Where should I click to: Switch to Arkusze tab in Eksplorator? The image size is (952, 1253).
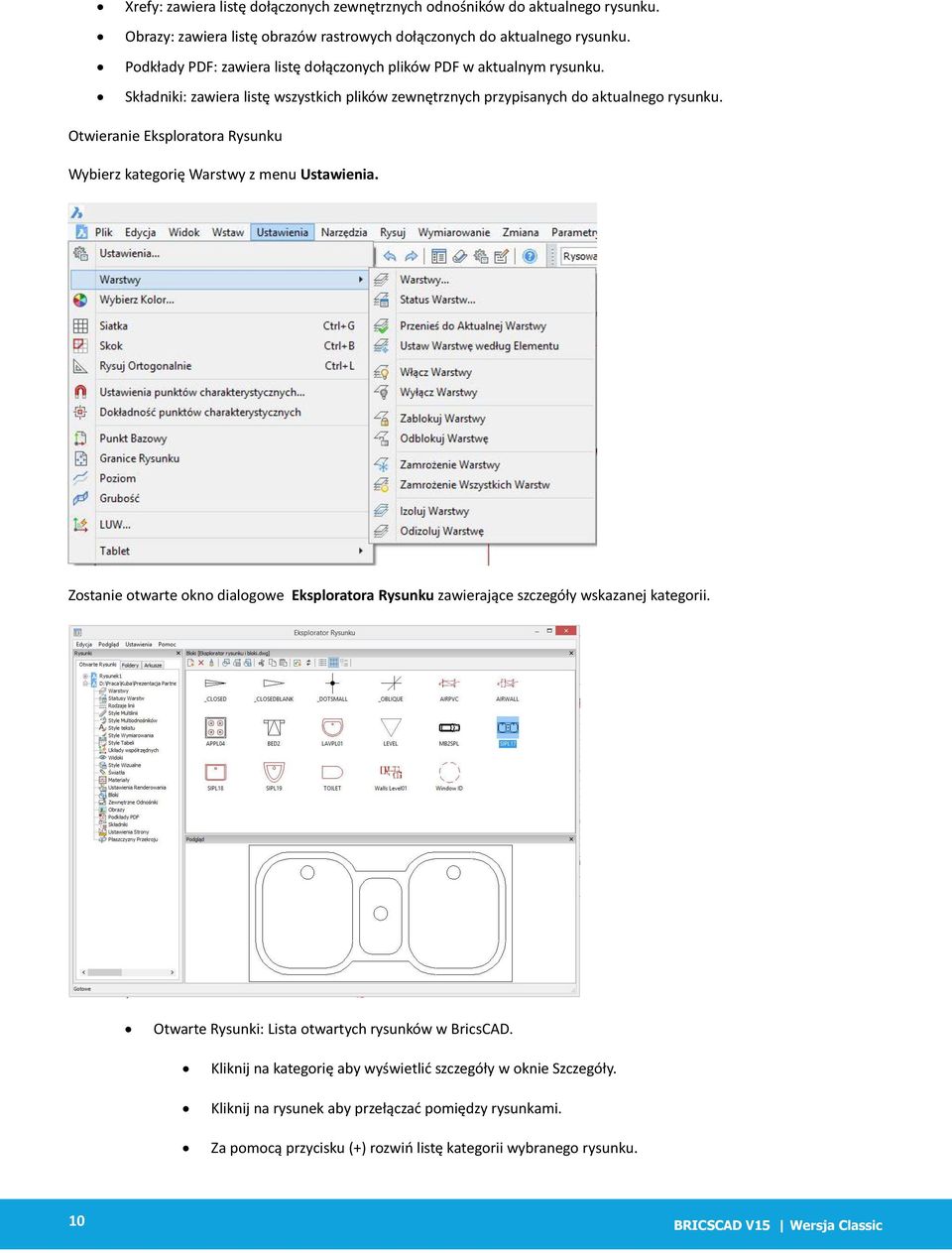point(153,665)
